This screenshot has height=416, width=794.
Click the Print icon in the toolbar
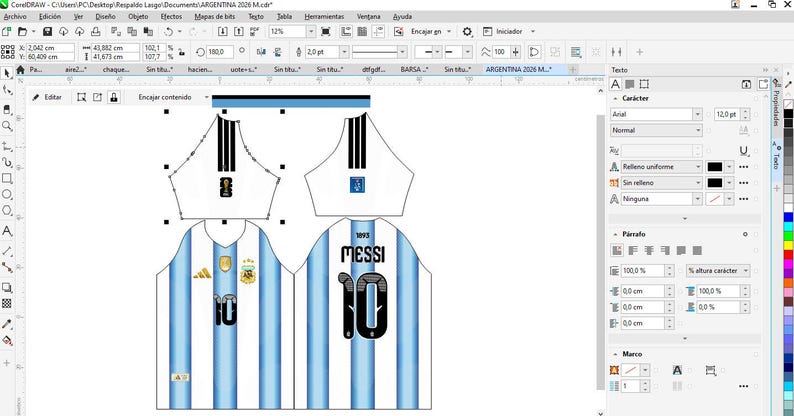tap(96, 31)
